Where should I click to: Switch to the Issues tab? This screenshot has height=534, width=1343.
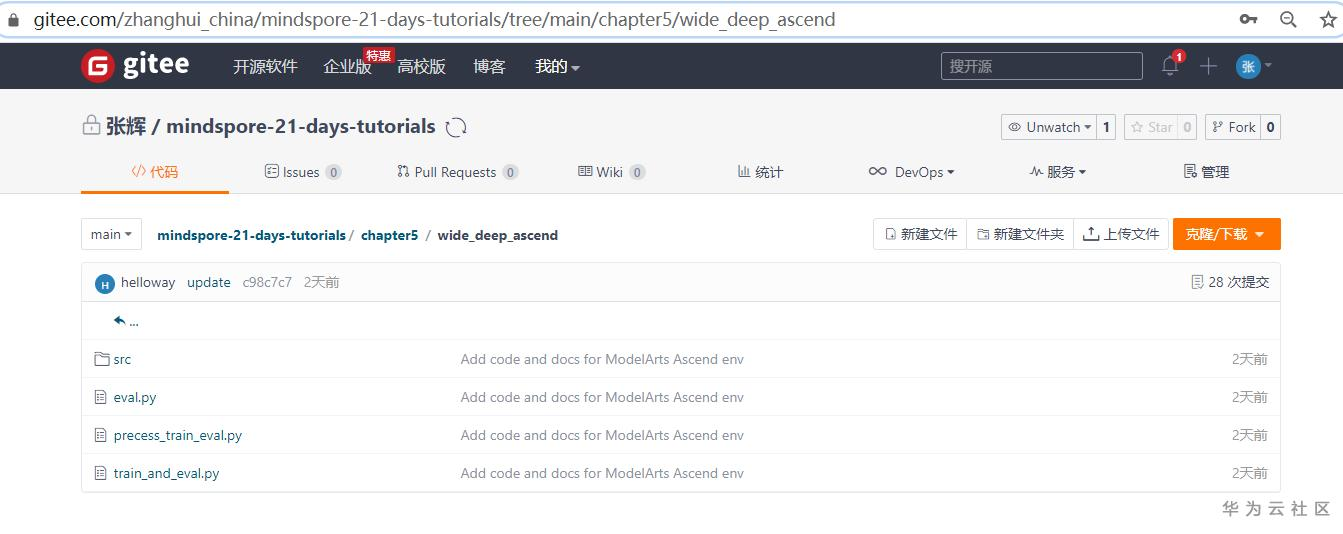[303, 172]
